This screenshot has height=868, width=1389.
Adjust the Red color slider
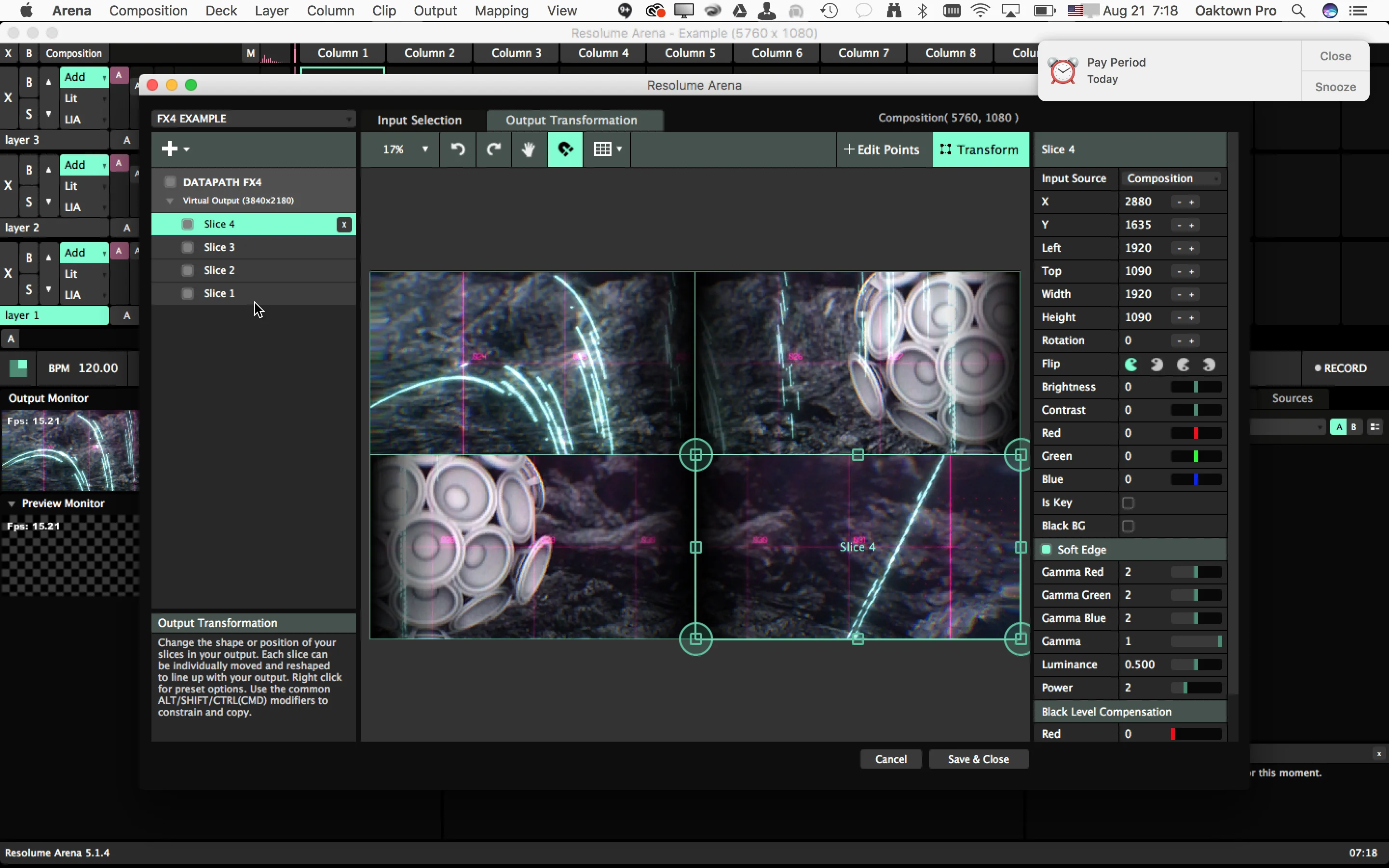[1196, 433]
